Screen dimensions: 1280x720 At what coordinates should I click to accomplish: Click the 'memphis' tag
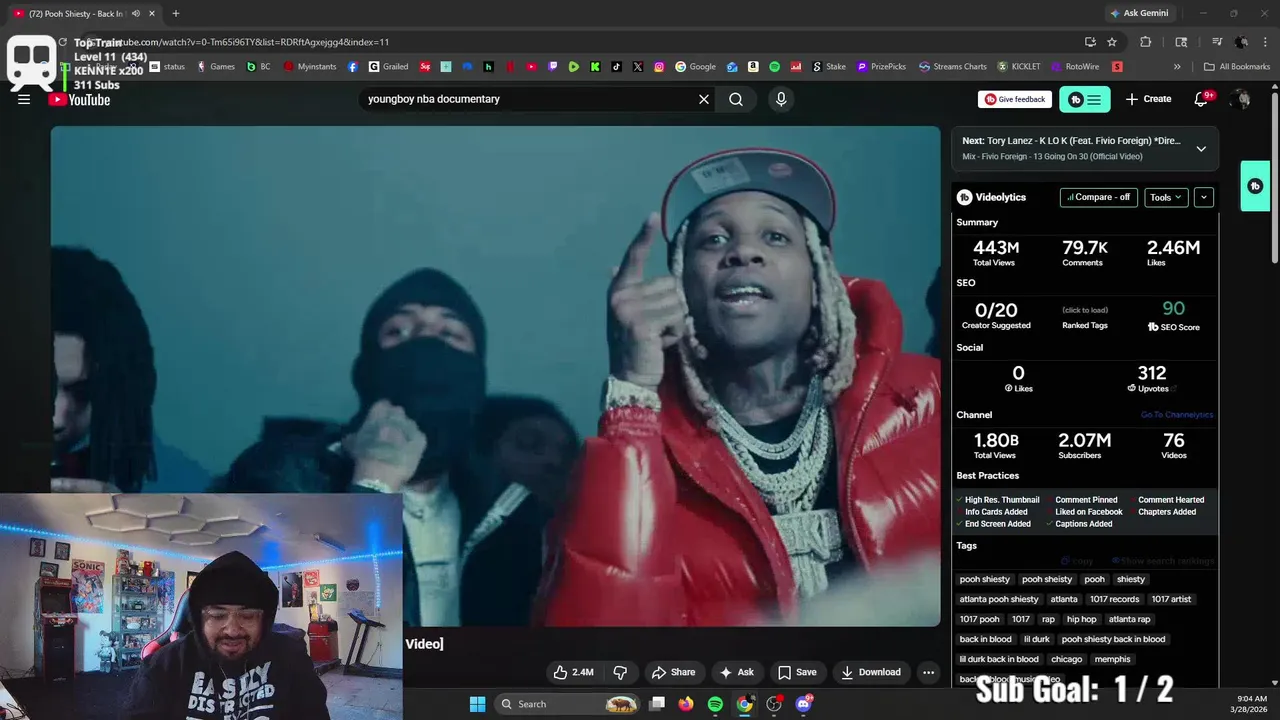[x=1112, y=659]
